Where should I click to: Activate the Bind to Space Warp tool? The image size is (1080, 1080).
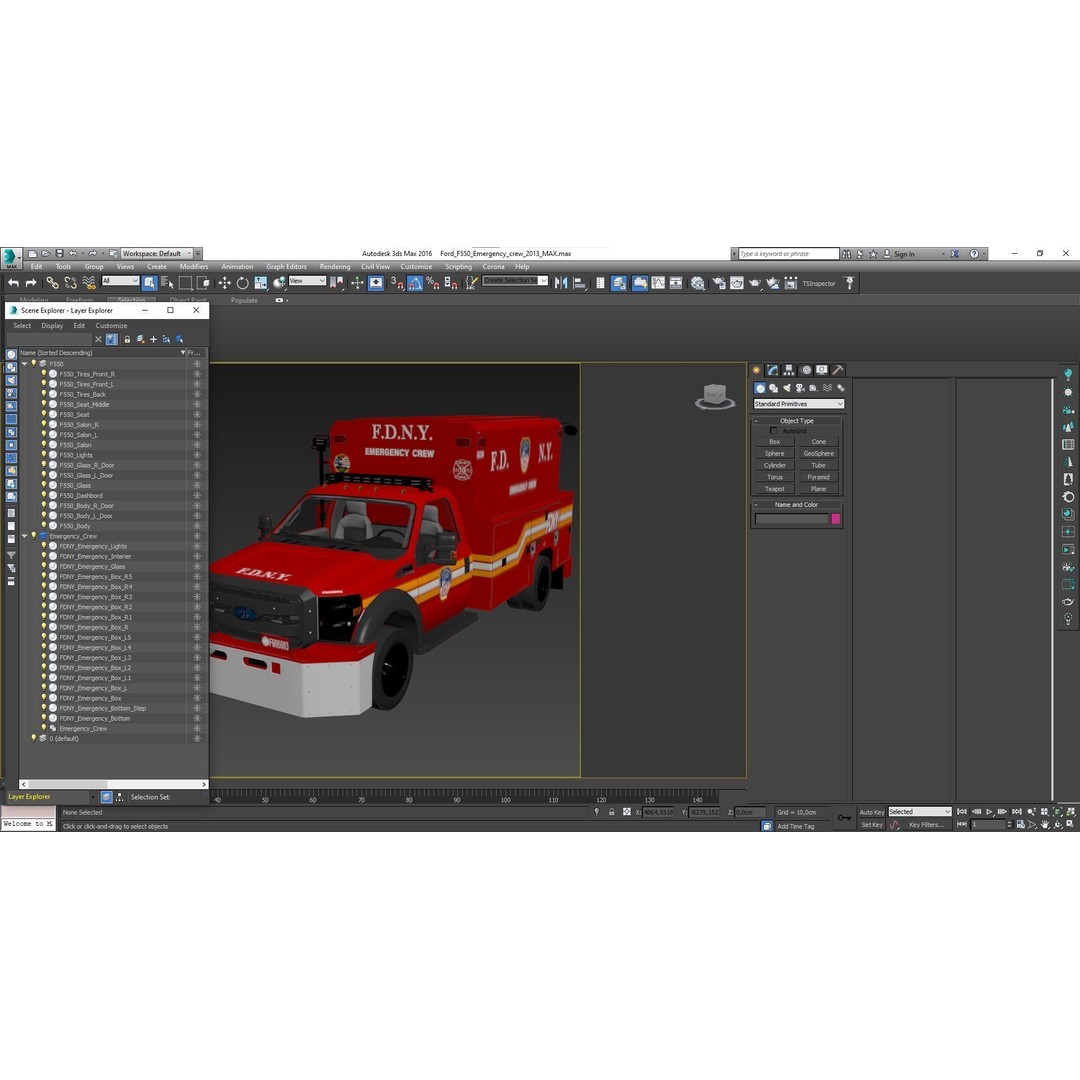click(x=89, y=283)
